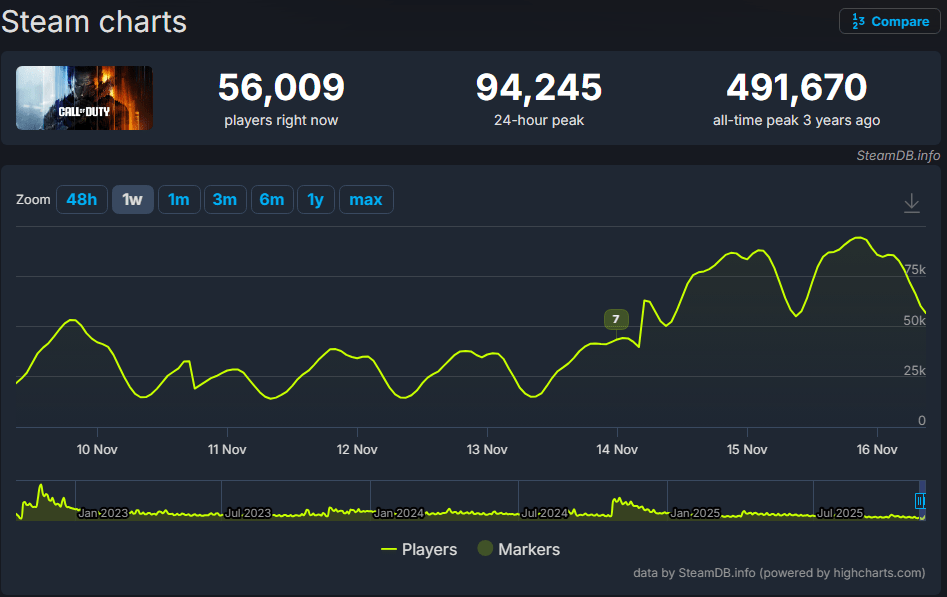Zoom the chart to 6m
This screenshot has height=597, width=947.
(271, 200)
